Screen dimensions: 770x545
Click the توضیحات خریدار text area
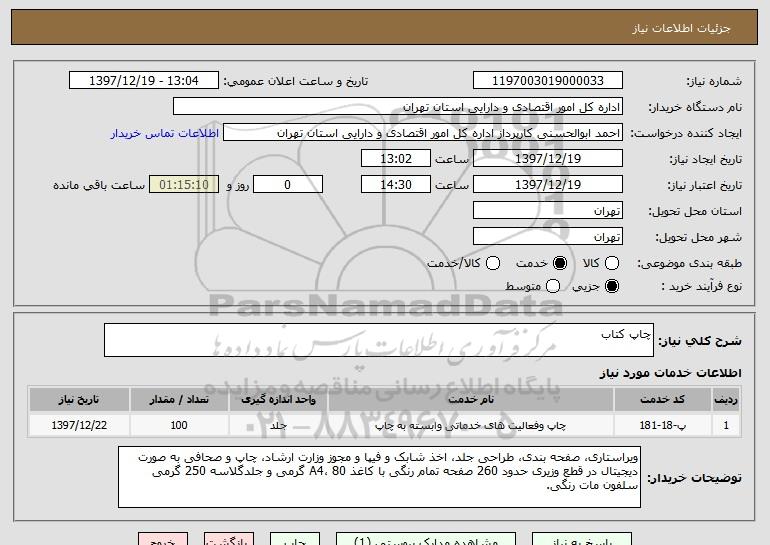point(379,477)
